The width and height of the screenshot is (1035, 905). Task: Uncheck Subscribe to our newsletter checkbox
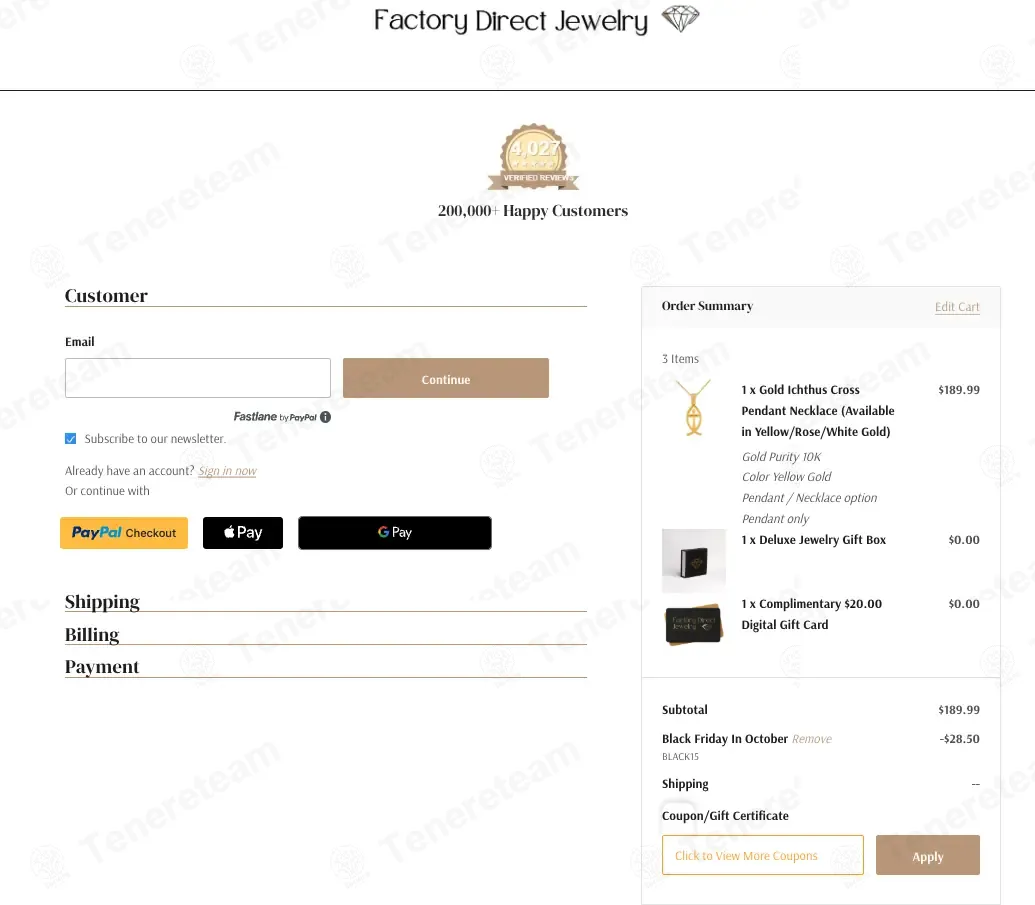71,439
